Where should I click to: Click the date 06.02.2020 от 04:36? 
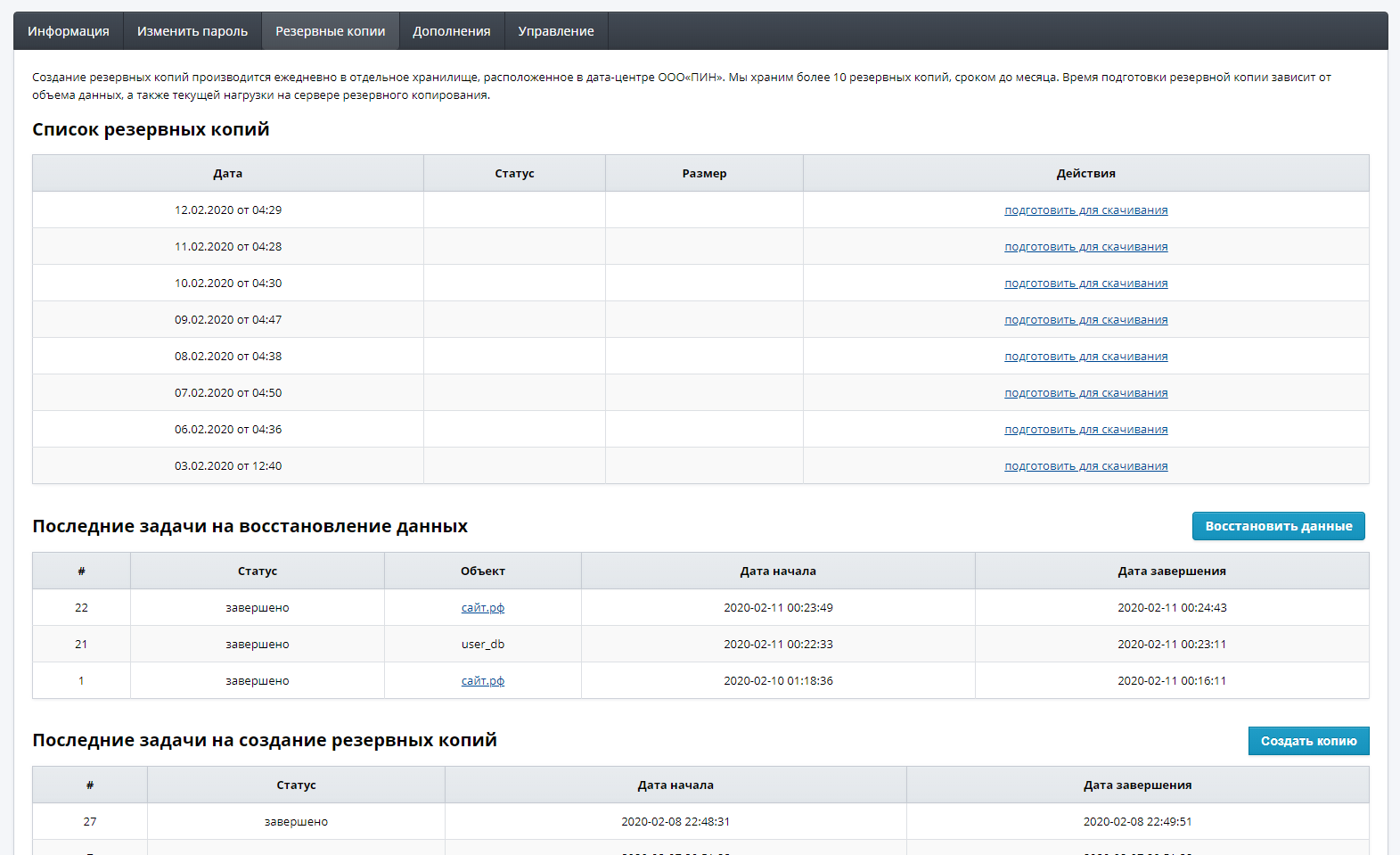click(228, 430)
